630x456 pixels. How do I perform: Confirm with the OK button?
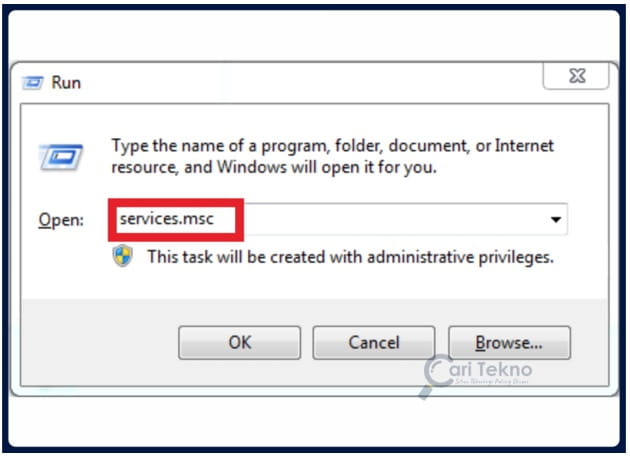tap(239, 343)
